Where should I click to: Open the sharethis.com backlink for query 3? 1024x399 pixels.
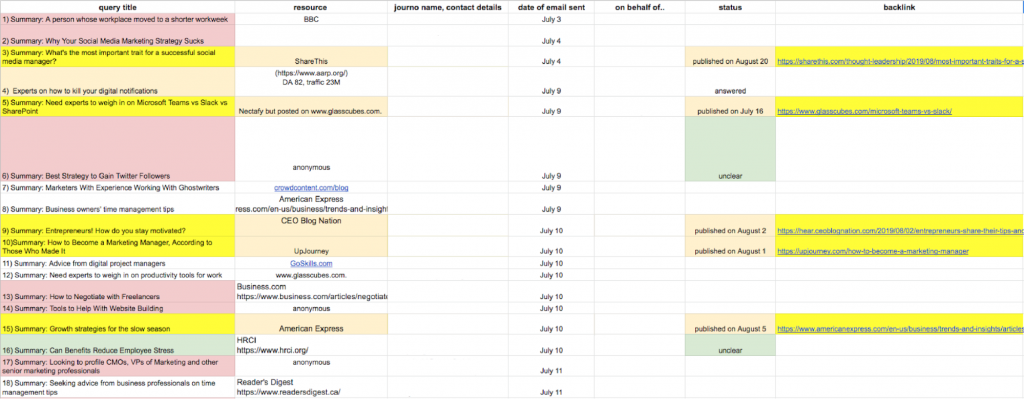click(900, 61)
